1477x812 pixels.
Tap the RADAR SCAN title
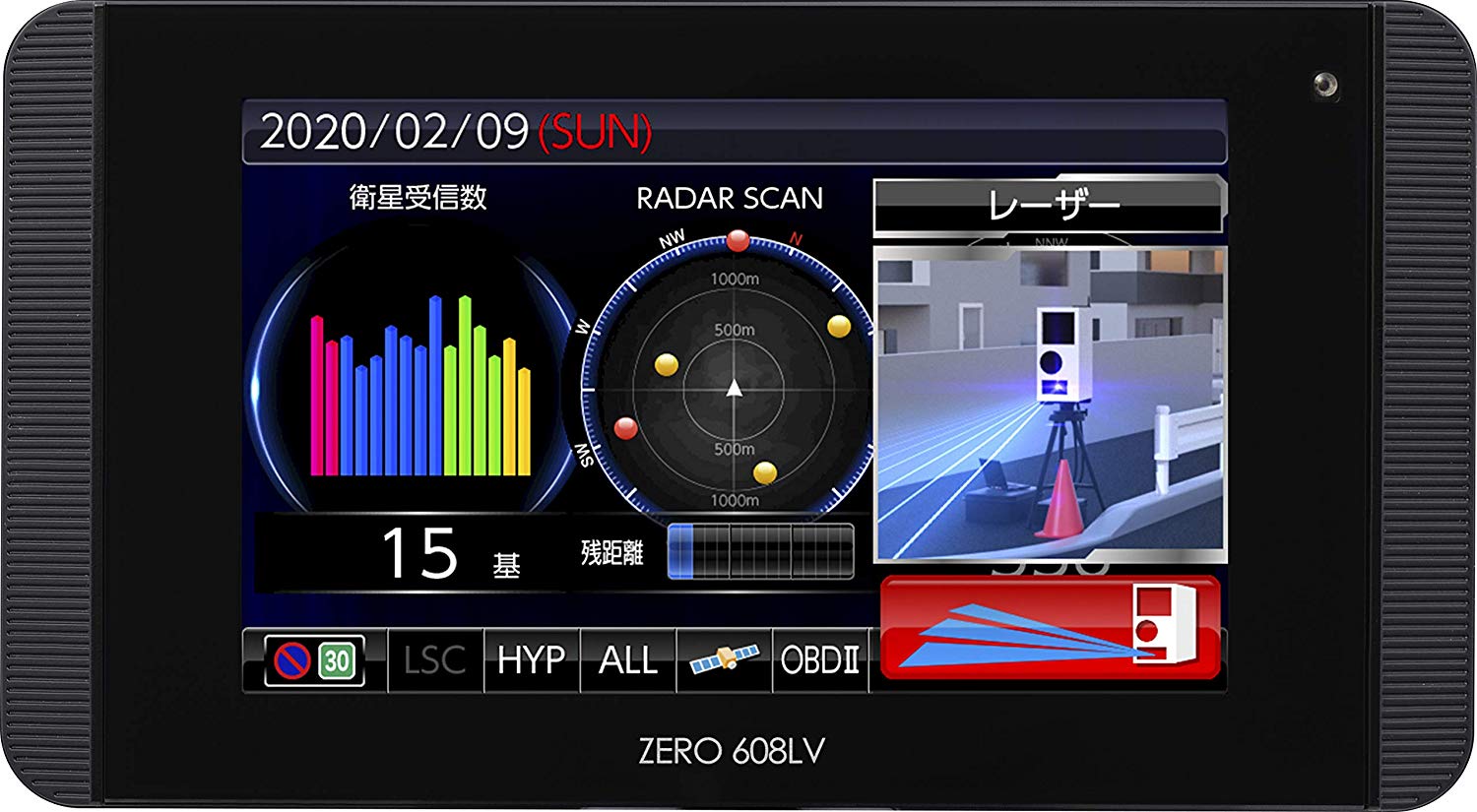tap(729, 199)
